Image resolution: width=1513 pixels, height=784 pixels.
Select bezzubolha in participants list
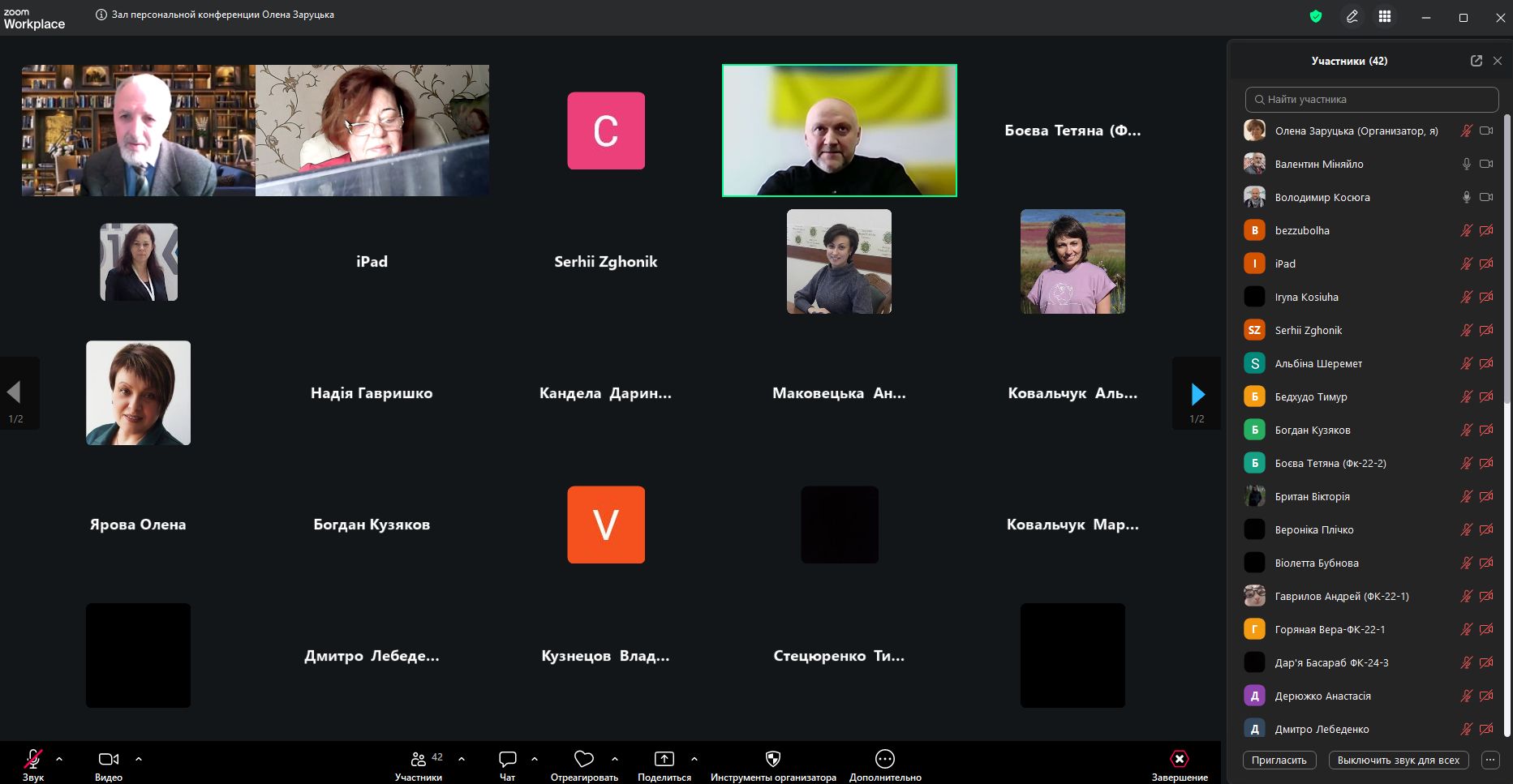1302,230
